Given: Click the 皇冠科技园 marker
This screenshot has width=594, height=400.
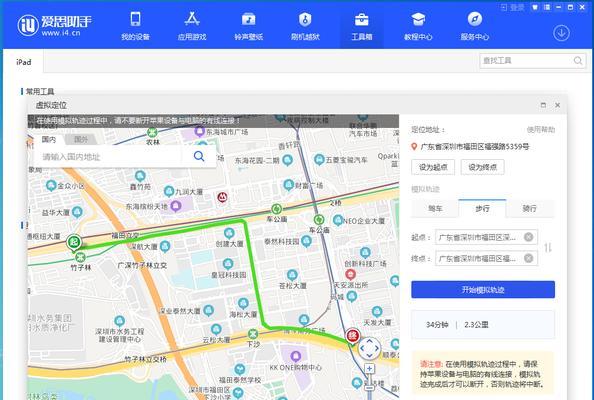Looking at the screenshot, I should [228, 264].
